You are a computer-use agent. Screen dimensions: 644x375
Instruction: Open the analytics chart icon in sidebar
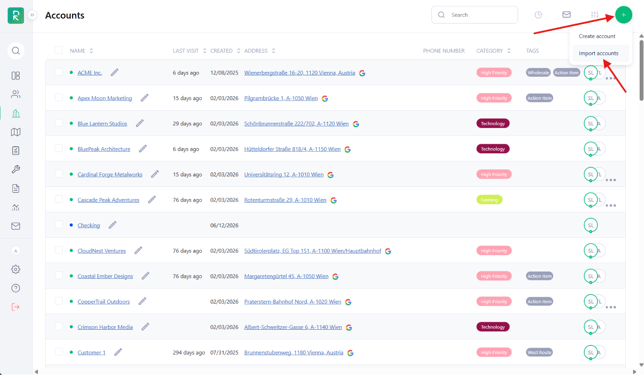(x=16, y=207)
